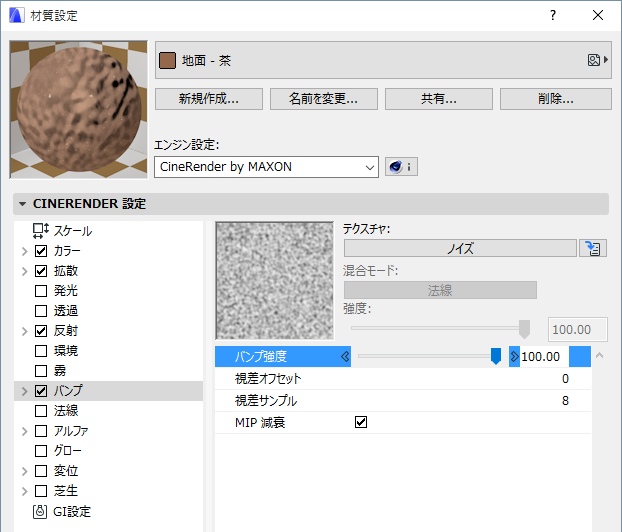Image resolution: width=622 pixels, height=532 pixels.
Task: Click the 視差オフセット value 0
Action: click(x=565, y=378)
